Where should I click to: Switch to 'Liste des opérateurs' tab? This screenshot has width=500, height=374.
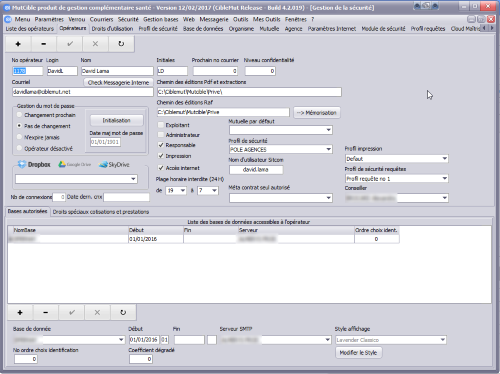(30, 29)
